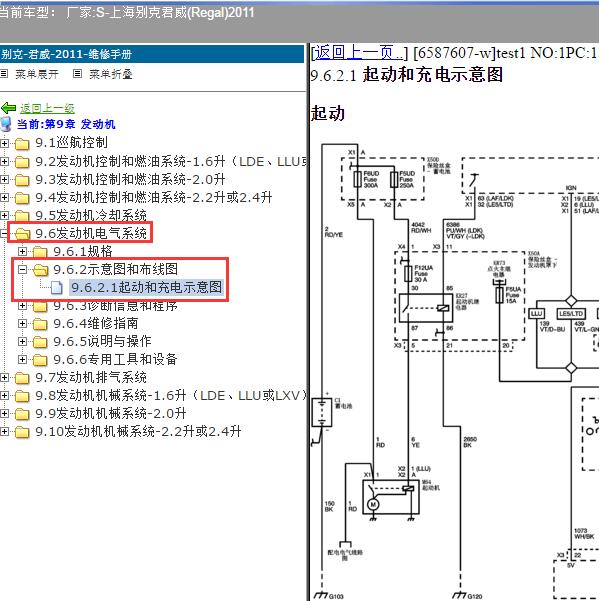This screenshot has width=599, height=601.
Task: Open 9.6.2.1起动和充电示意图 page
Action: point(146,287)
